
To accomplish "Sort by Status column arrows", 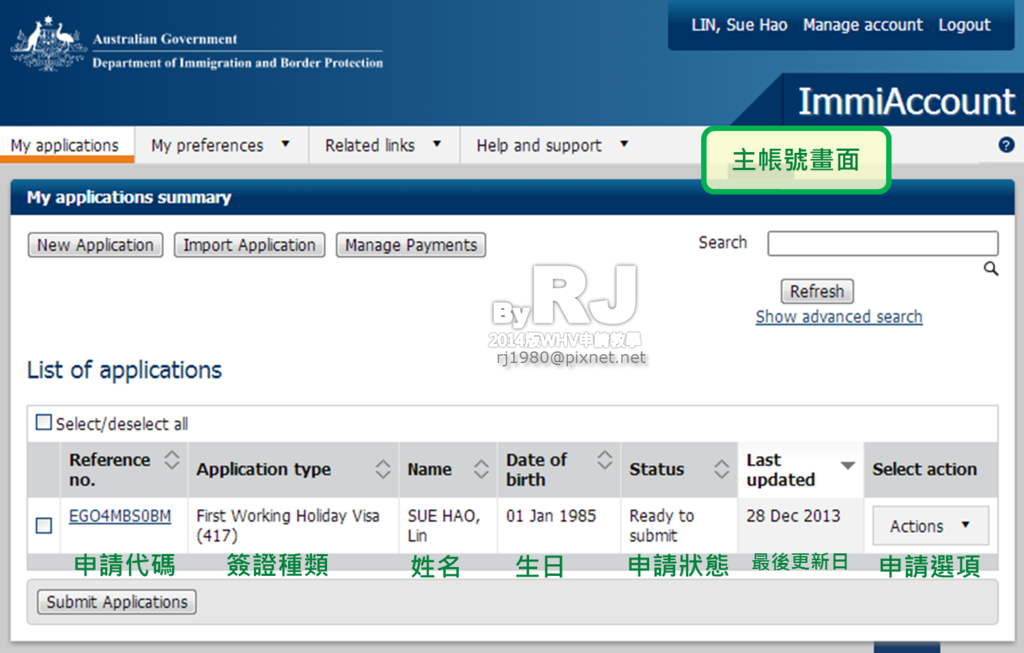I will [722, 469].
